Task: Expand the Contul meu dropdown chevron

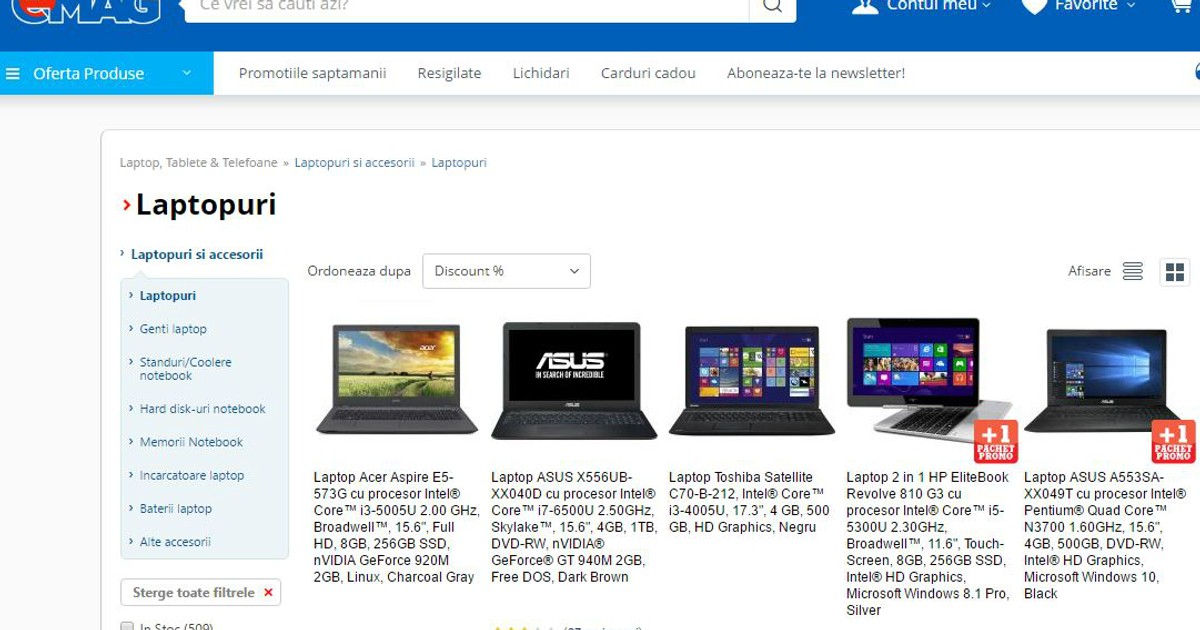Action: pos(986,6)
